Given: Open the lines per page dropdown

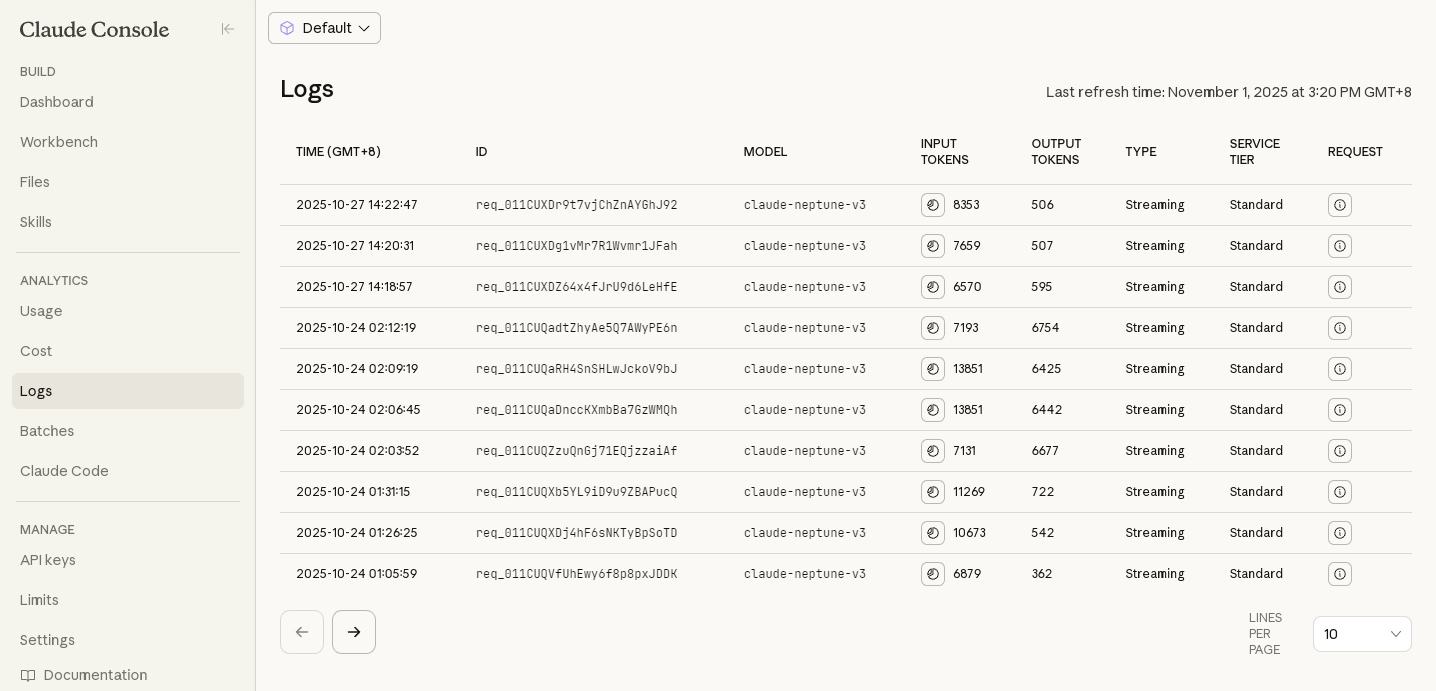Looking at the screenshot, I should (1362, 634).
